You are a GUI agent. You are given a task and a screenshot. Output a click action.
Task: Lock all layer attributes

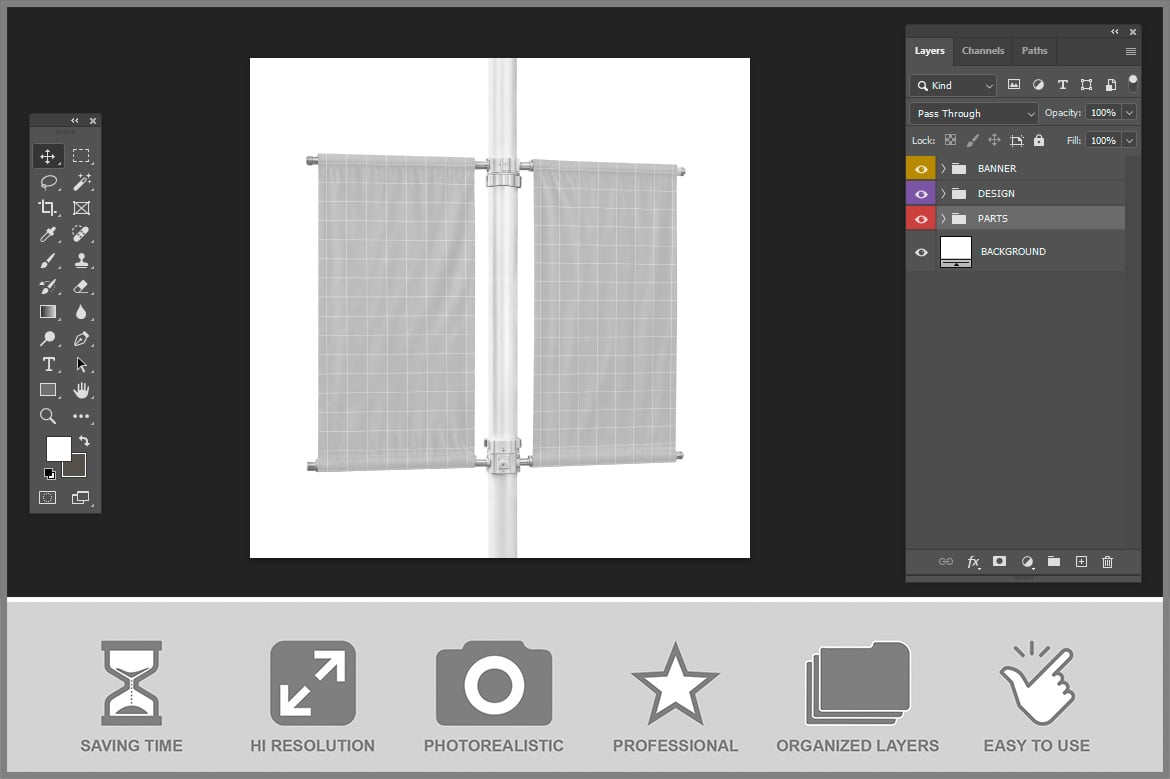pos(1039,140)
